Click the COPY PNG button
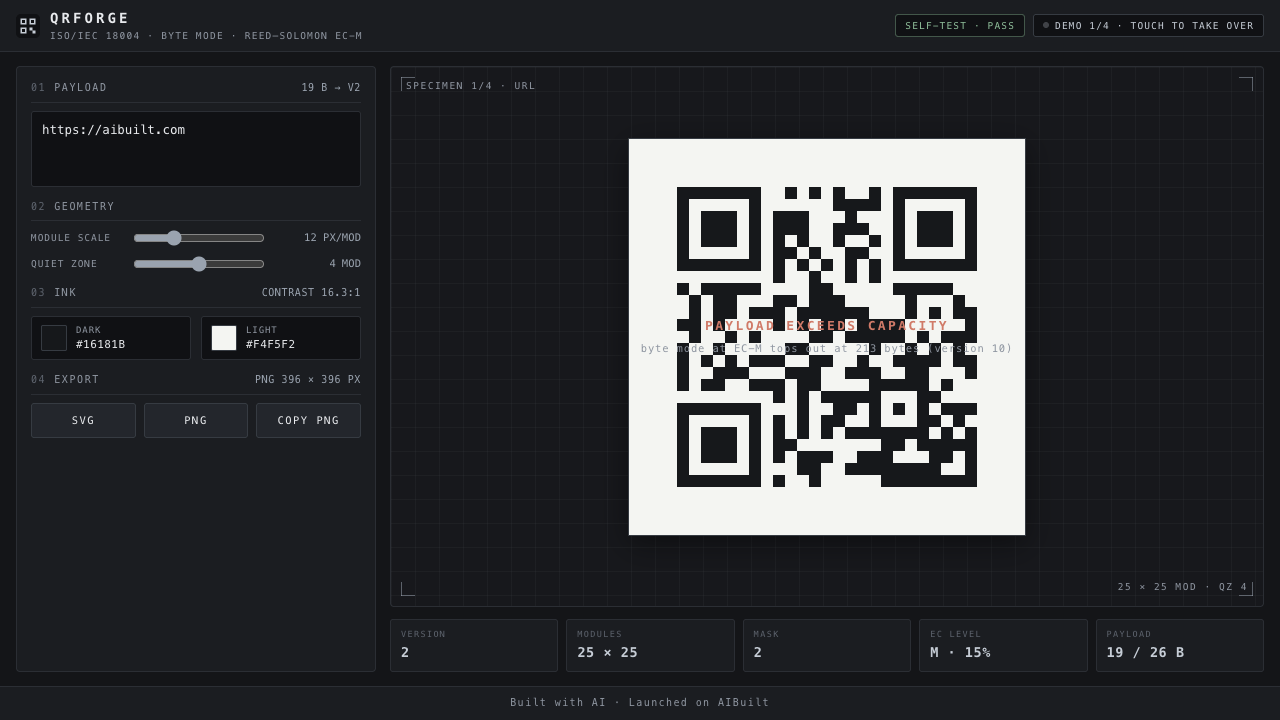This screenshot has height=720, width=1280. [308, 421]
